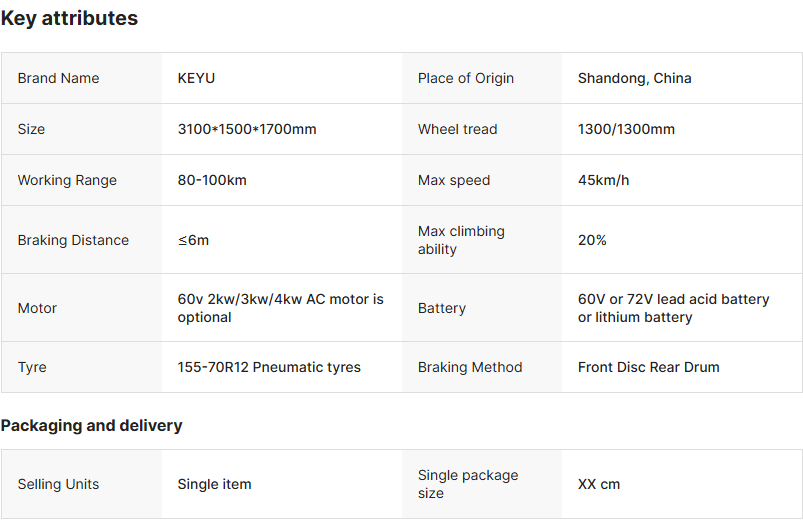Select the 80-100km range value
Viewport: 803px width, 522px height.
[x=212, y=180]
